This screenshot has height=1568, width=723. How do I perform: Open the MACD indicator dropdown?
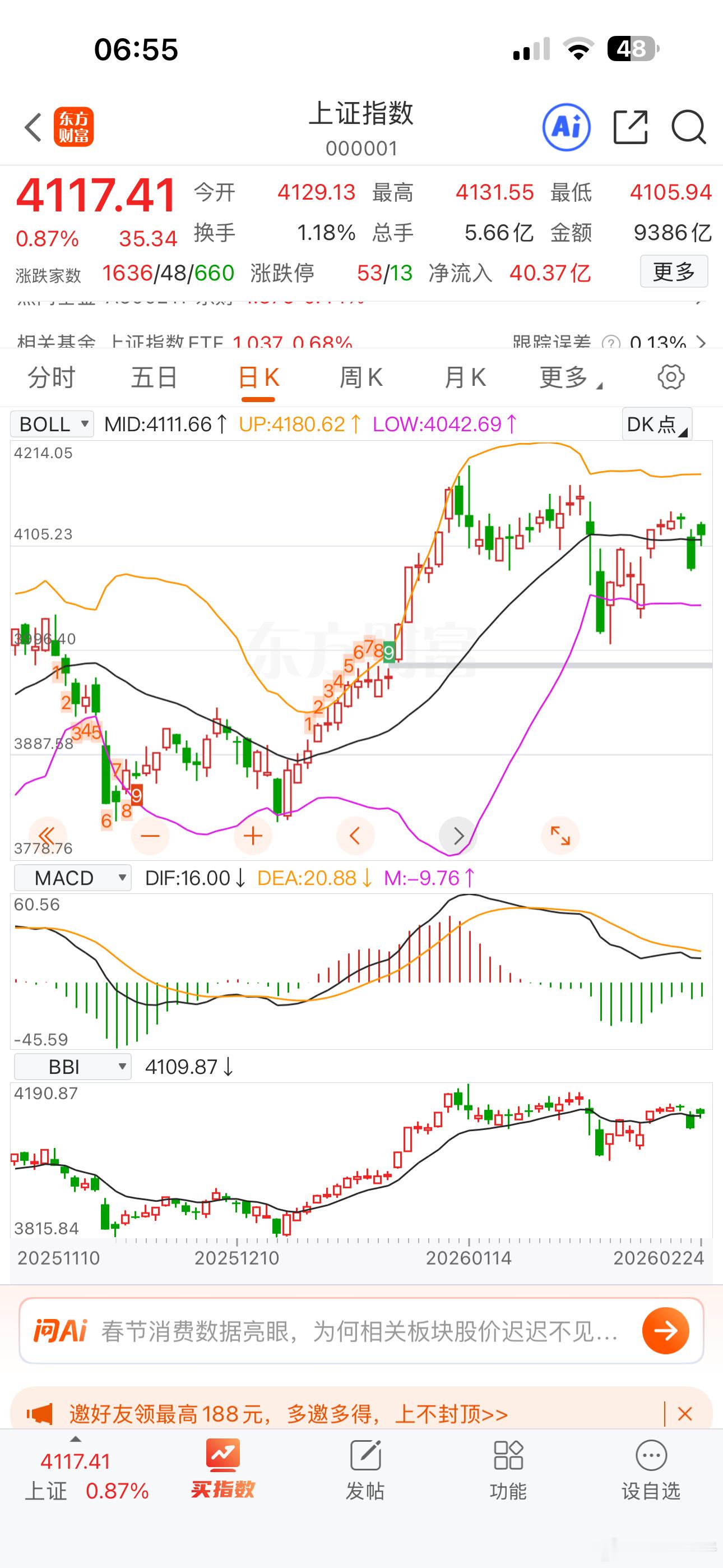coord(72,878)
